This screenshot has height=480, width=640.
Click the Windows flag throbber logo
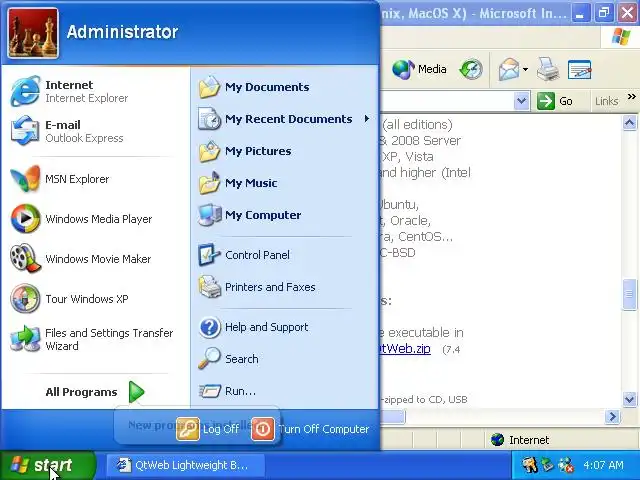pos(621,37)
